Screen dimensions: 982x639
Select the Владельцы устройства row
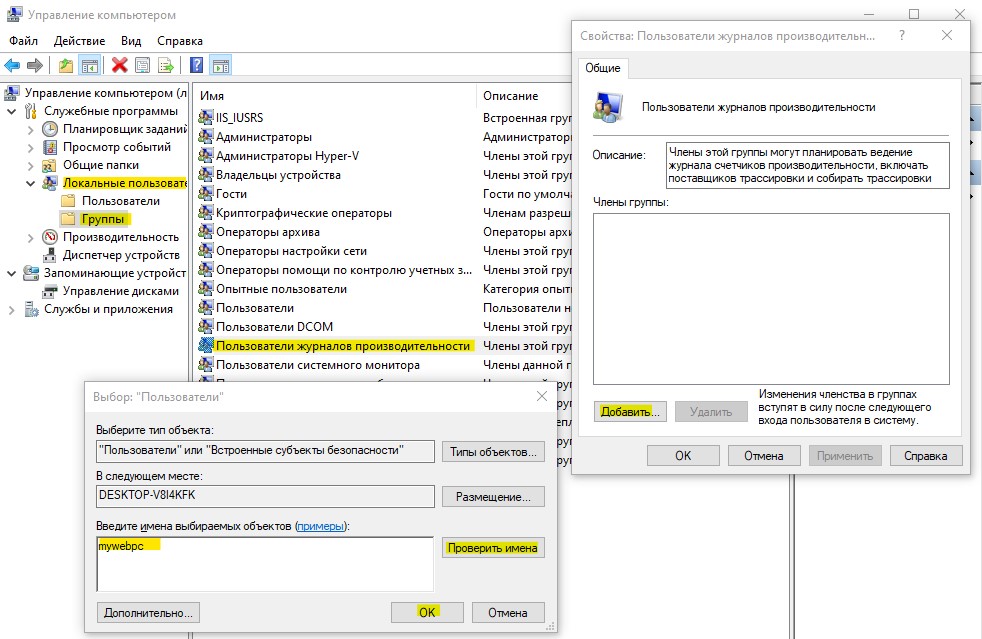385,175
